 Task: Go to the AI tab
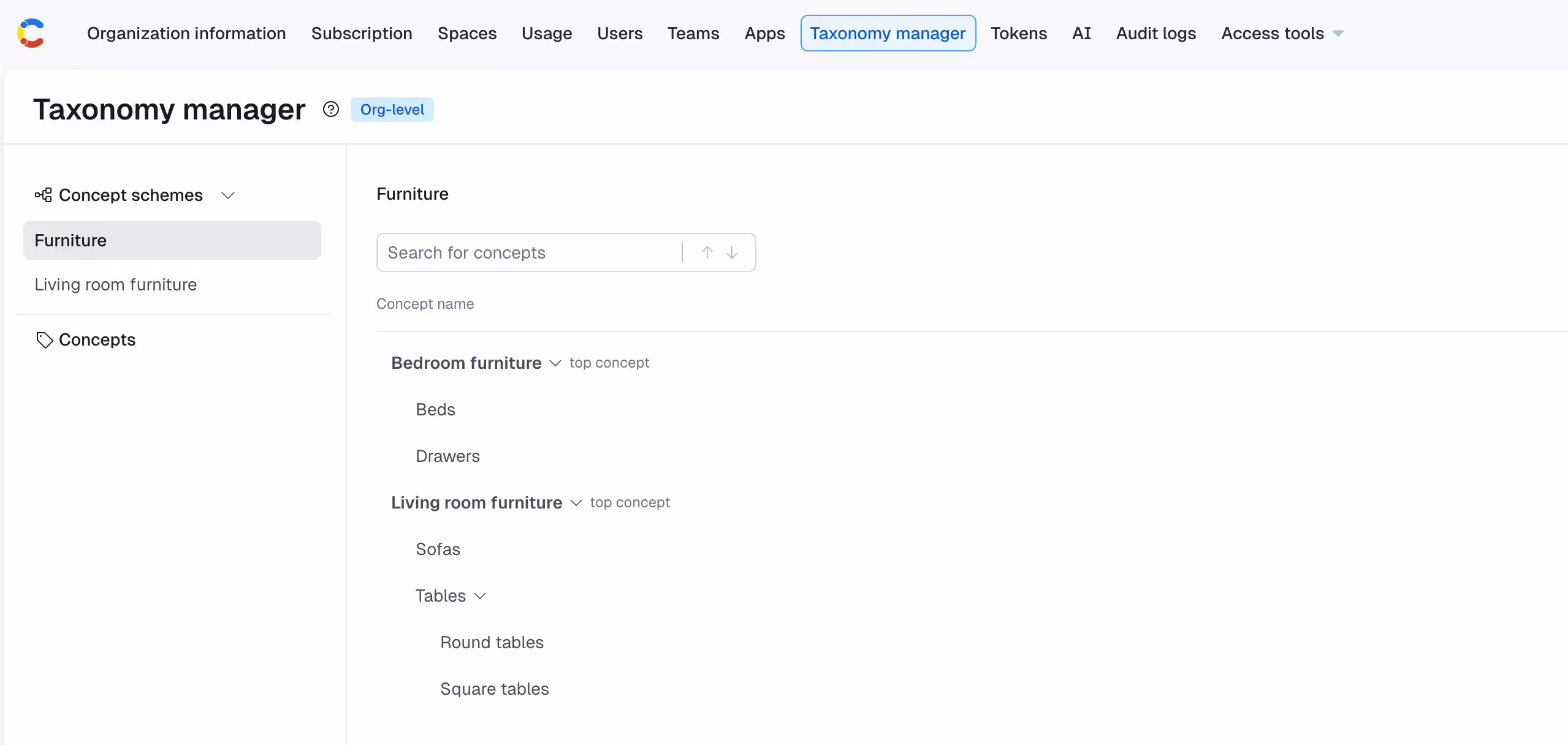[x=1081, y=33]
